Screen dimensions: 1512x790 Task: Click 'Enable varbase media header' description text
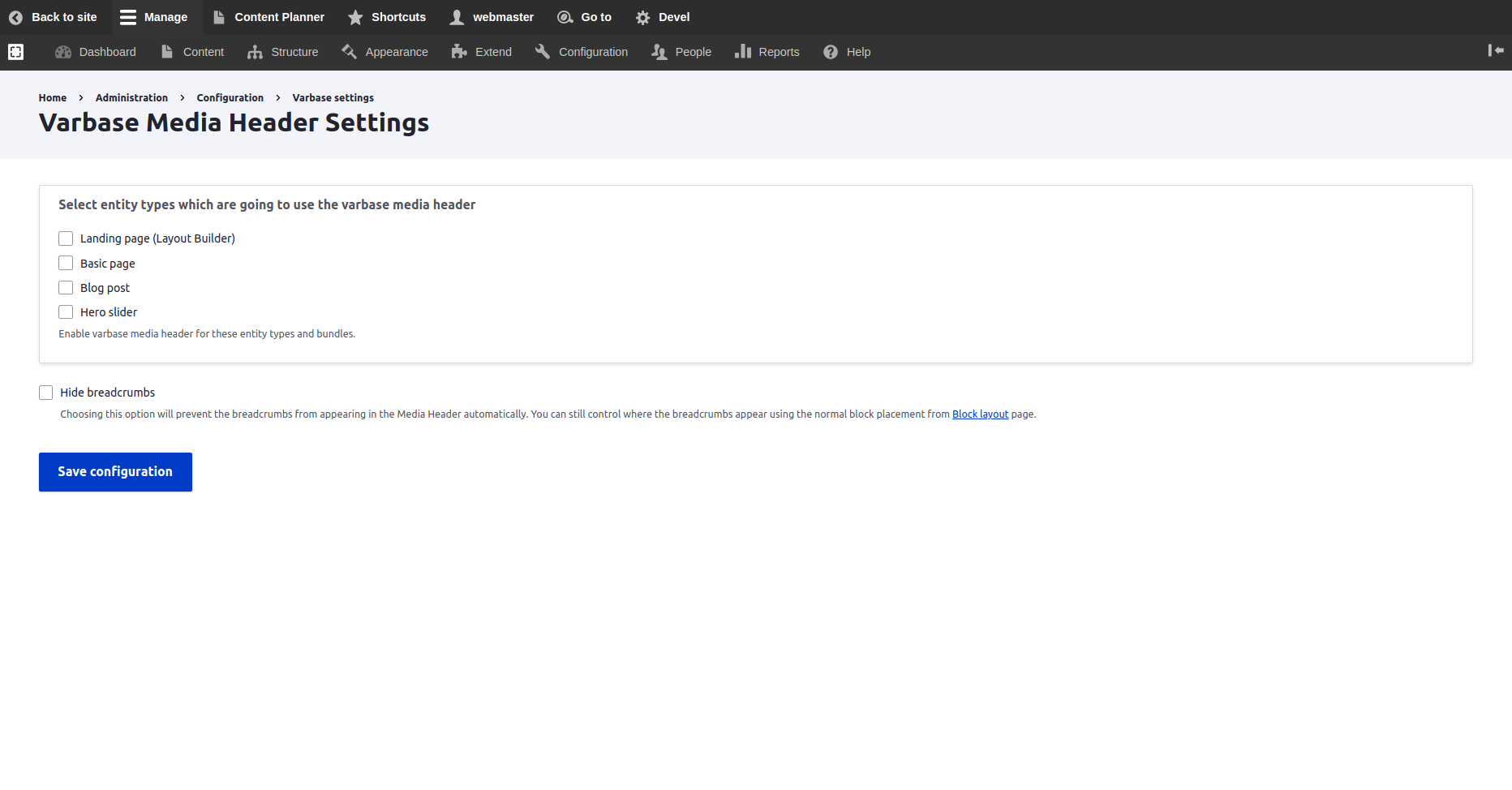207,333
